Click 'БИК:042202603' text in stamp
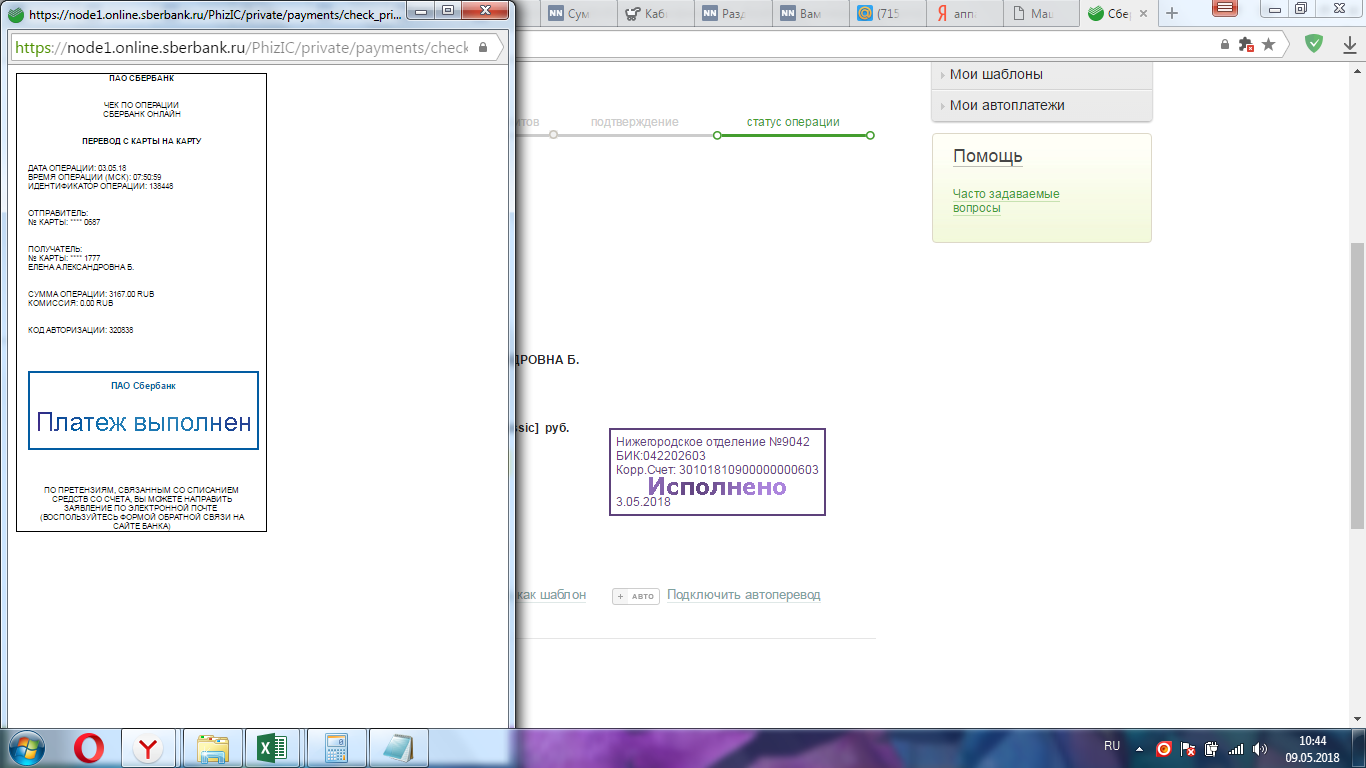This screenshot has width=1366, height=768. click(661, 455)
